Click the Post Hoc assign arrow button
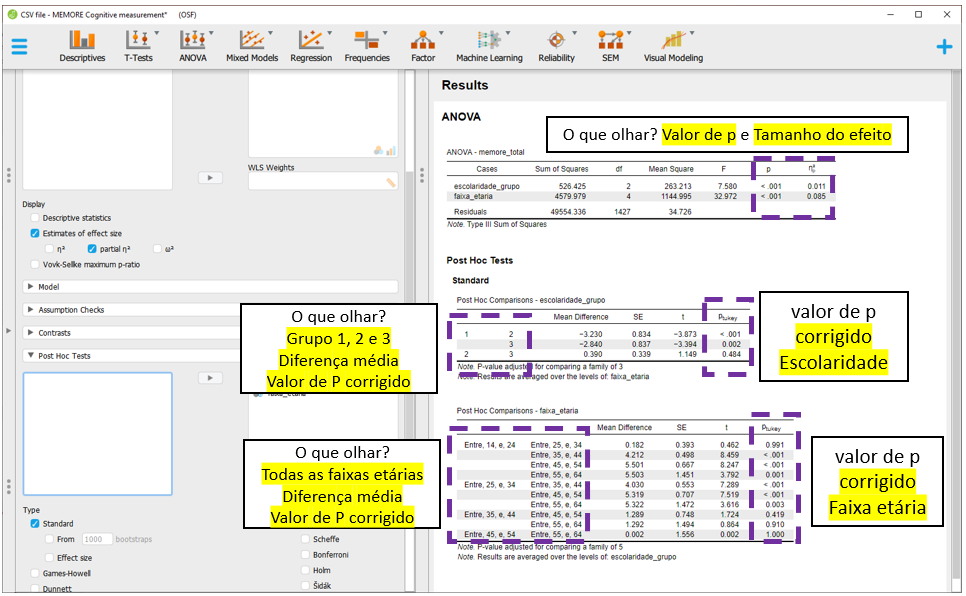Screen dimensions: 966x596 pos(209,378)
